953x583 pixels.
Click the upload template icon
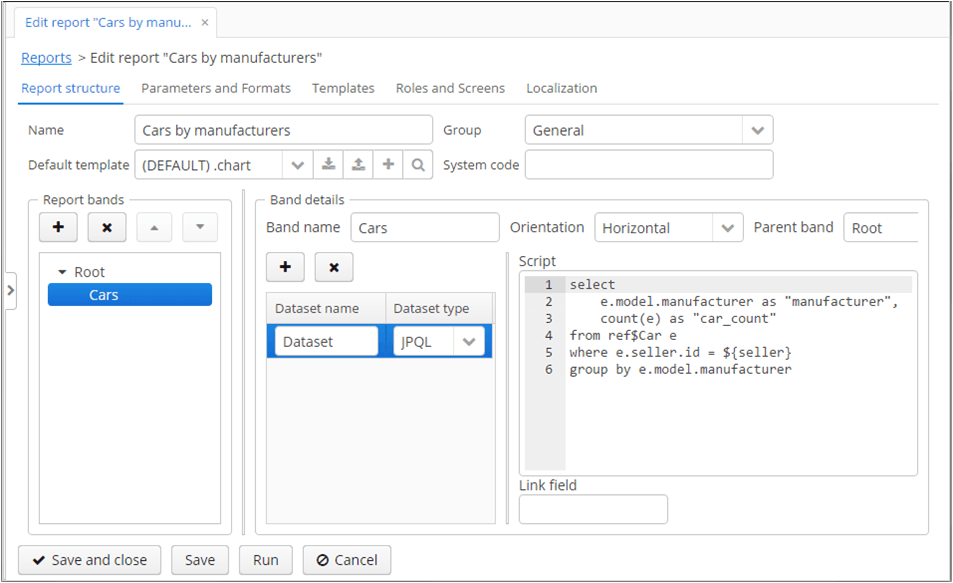(358, 165)
